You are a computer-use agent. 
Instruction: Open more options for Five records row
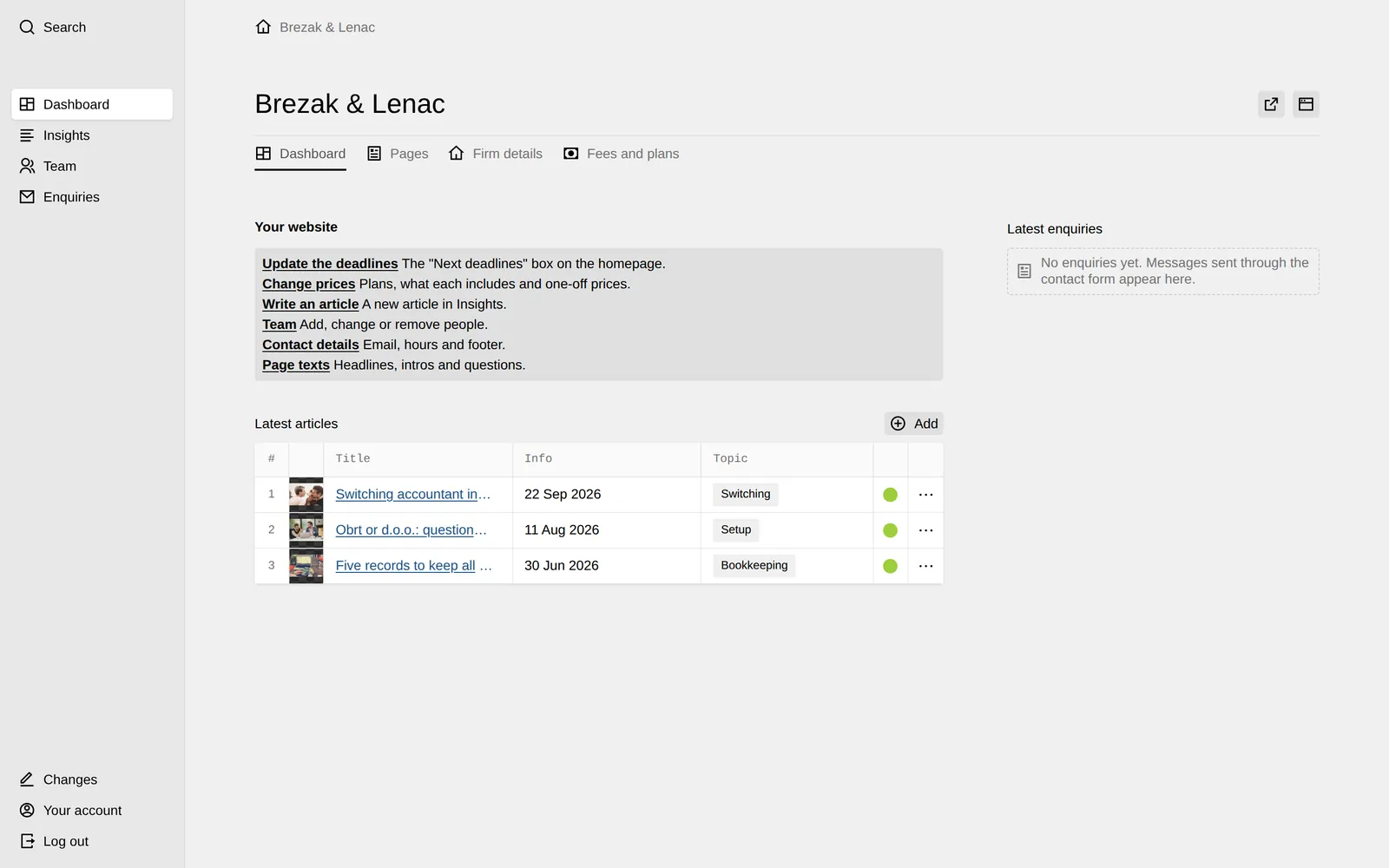[926, 566]
